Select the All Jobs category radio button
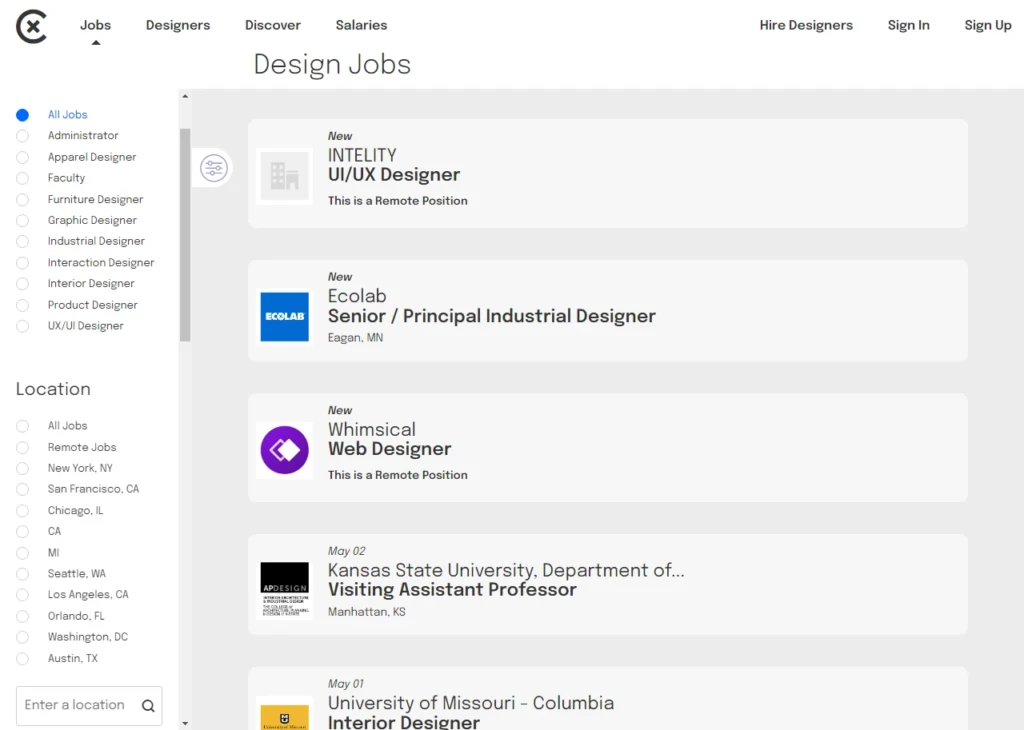The width and height of the screenshot is (1024, 730). click(22, 115)
